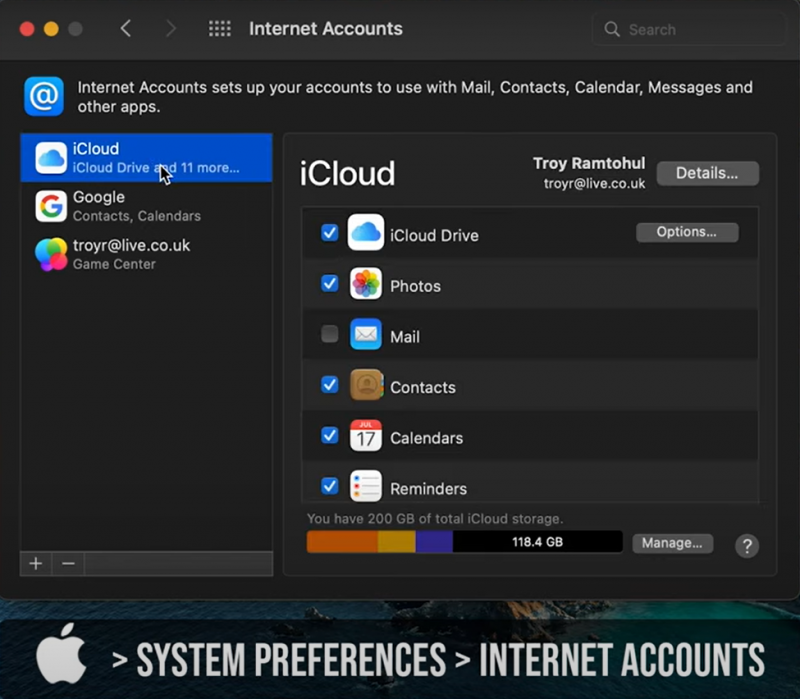Click the Game Center bubbles icon
The image size is (800, 699).
click(x=51, y=254)
